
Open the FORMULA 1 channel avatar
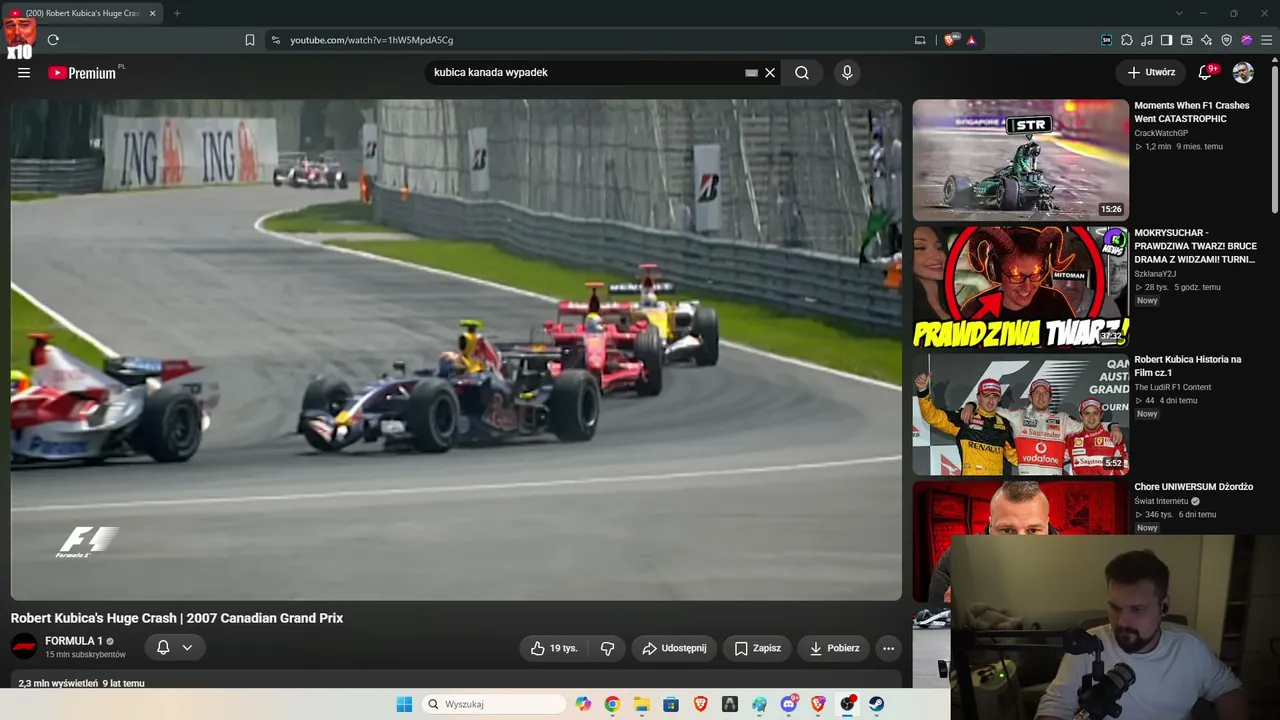24,646
